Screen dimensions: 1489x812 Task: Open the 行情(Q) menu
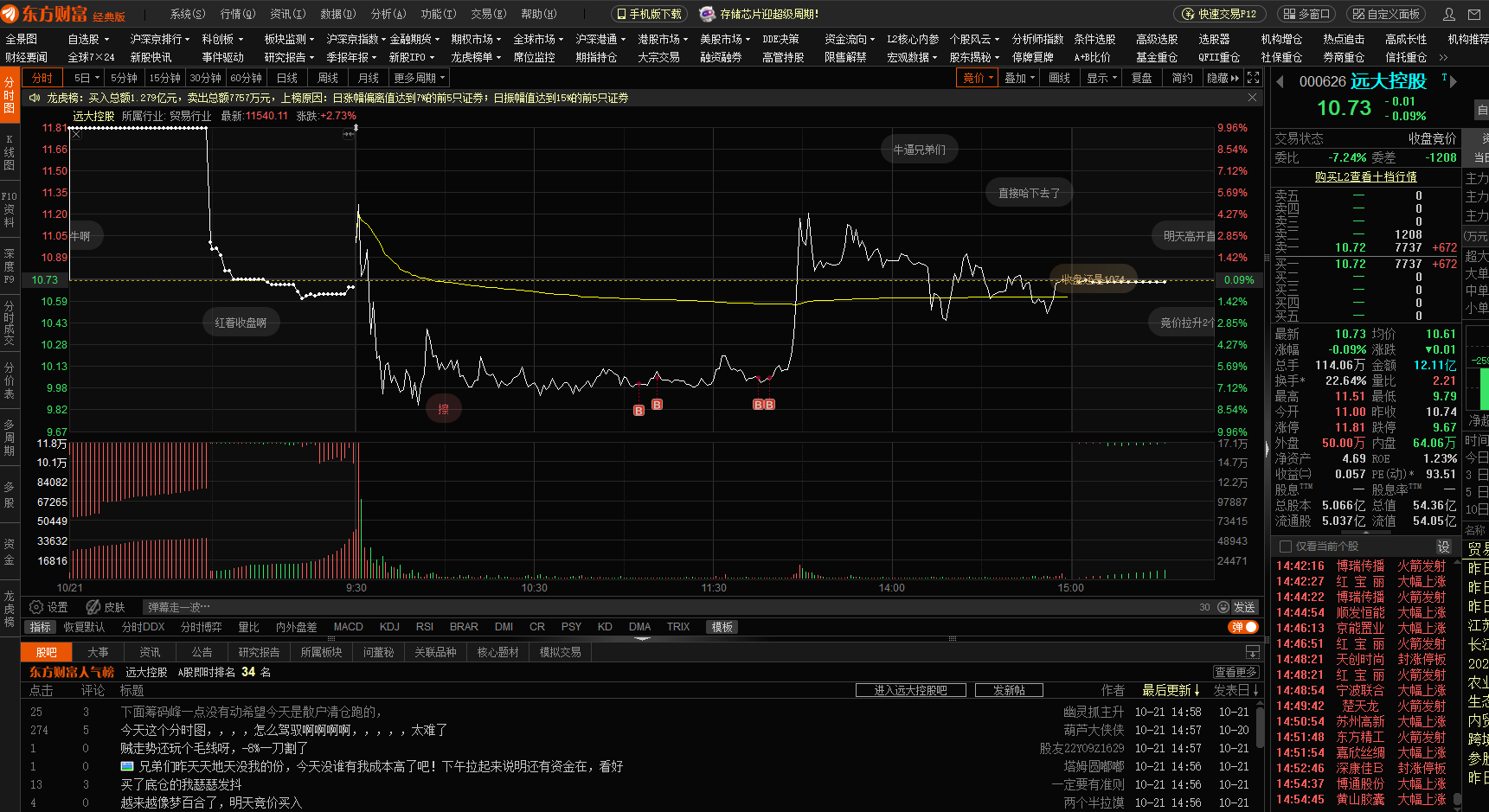[x=238, y=14]
